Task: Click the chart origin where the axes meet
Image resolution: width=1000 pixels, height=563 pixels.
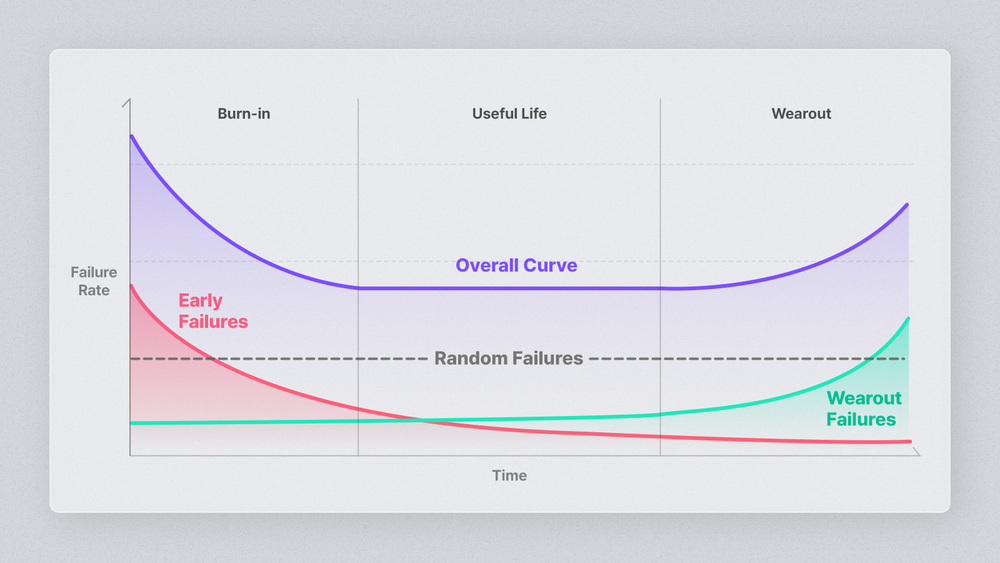Action: coord(130,456)
